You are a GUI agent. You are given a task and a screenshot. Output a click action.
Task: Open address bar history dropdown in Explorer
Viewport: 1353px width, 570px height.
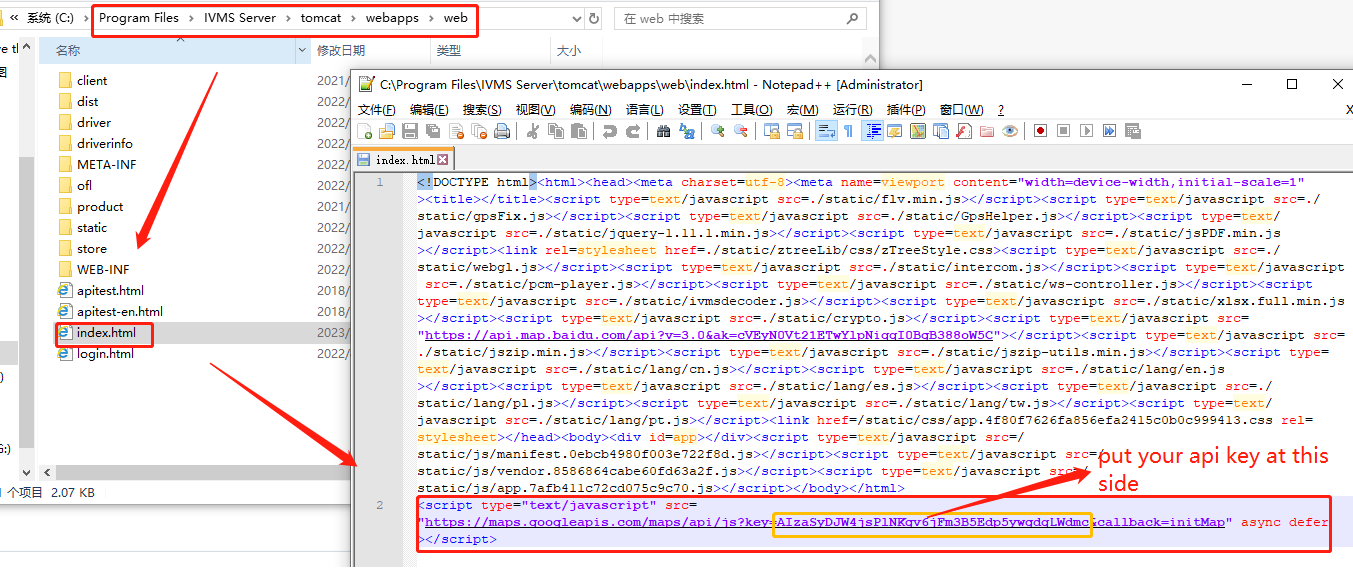[x=575, y=18]
